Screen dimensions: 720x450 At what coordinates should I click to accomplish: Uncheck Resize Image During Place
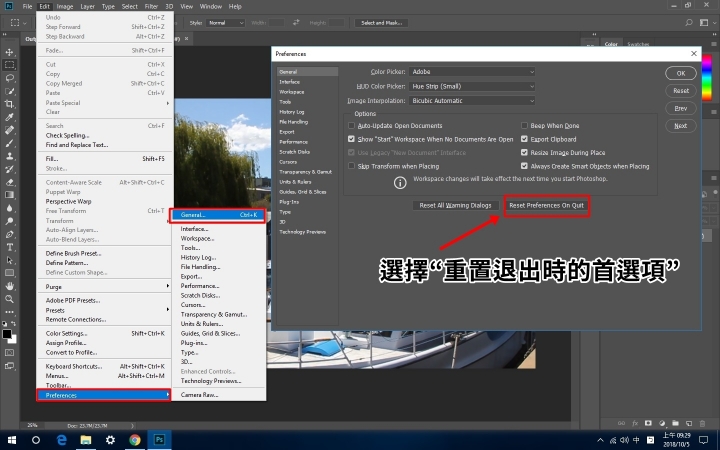(524, 152)
